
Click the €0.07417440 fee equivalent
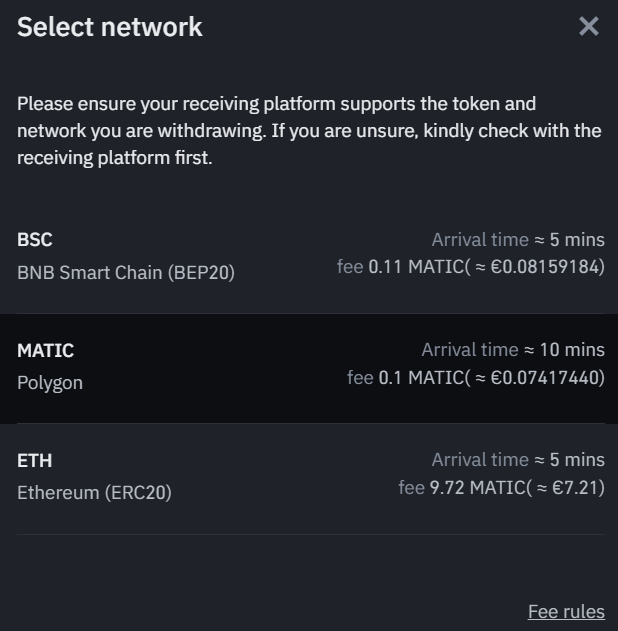click(544, 378)
